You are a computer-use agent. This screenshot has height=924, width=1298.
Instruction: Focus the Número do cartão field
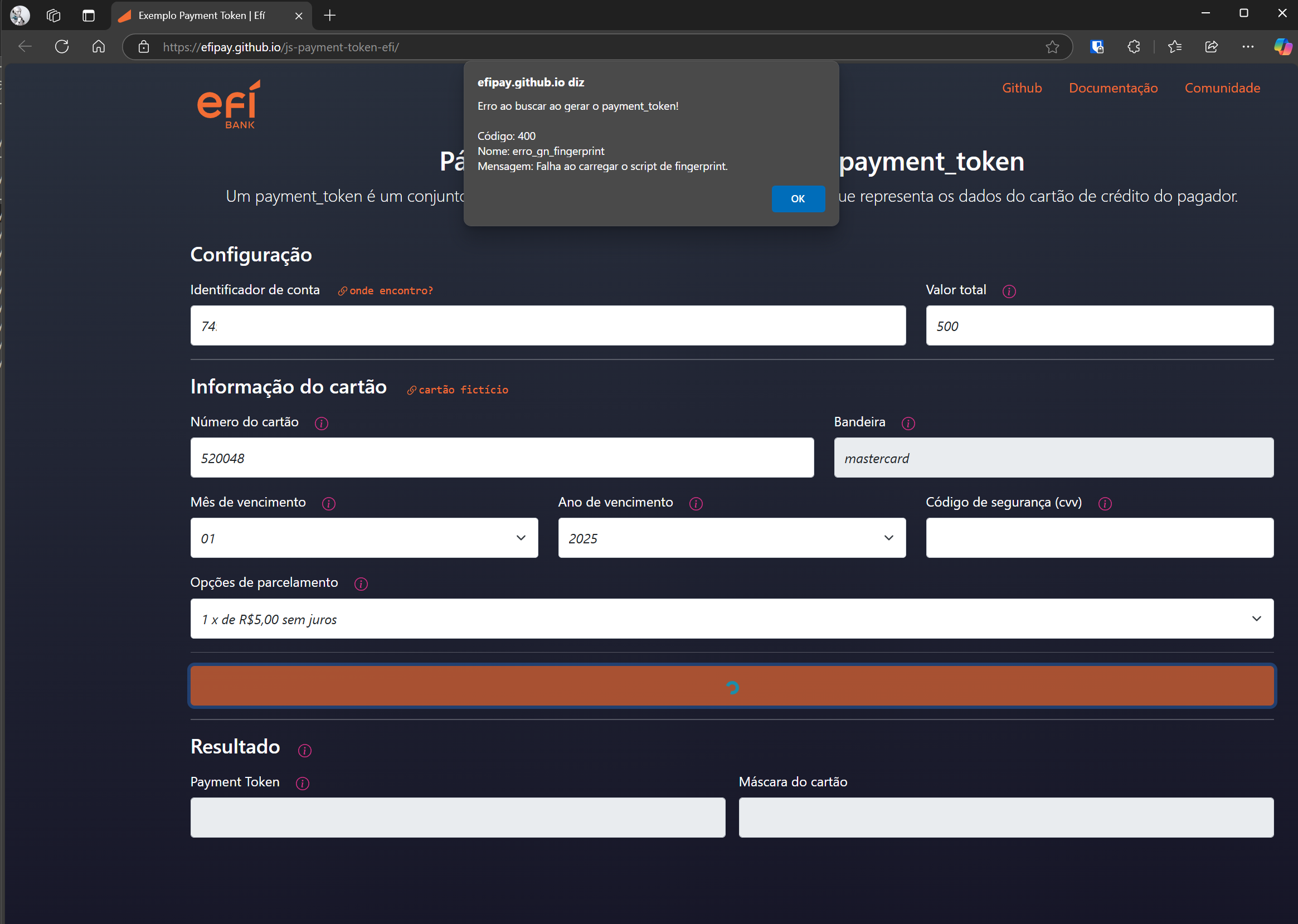pos(502,458)
